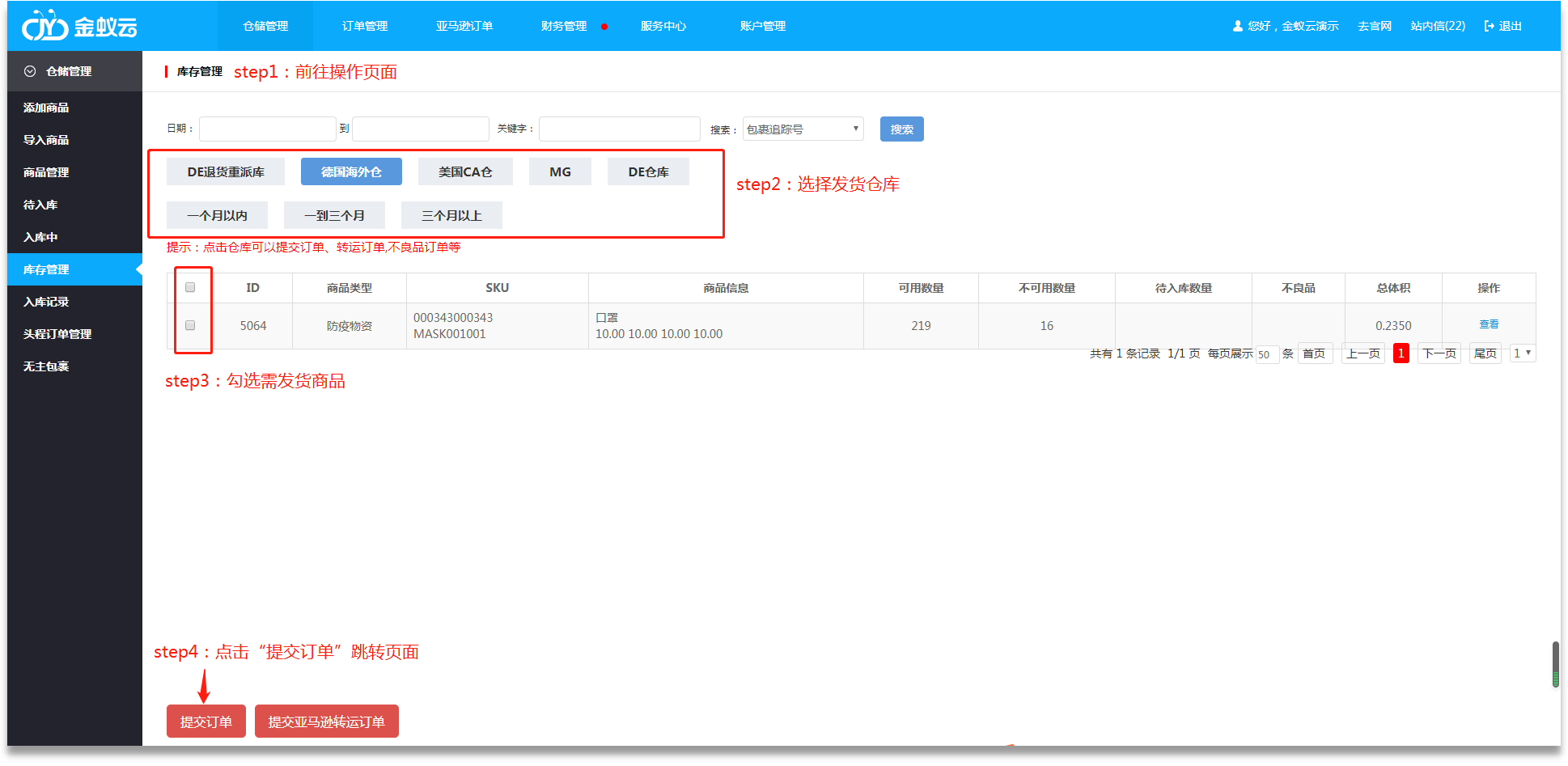Open the 订单管理 top menu
The height and width of the screenshot is (766, 1568).
364,26
